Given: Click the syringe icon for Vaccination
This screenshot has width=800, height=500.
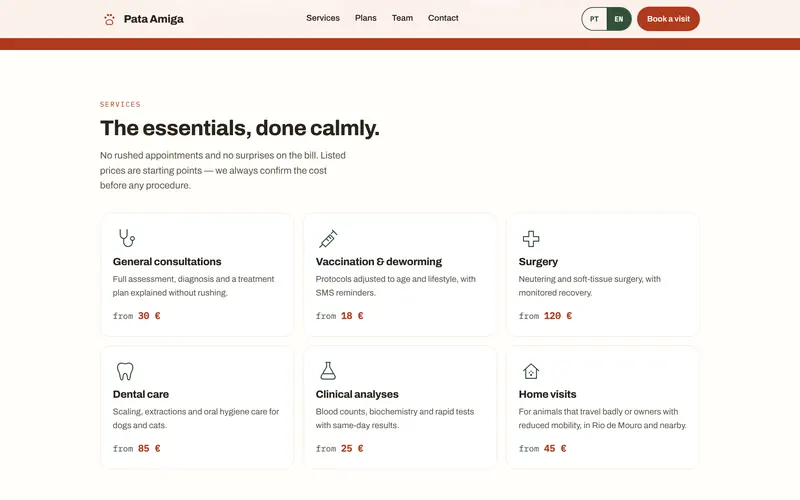Looking at the screenshot, I should [328, 239].
